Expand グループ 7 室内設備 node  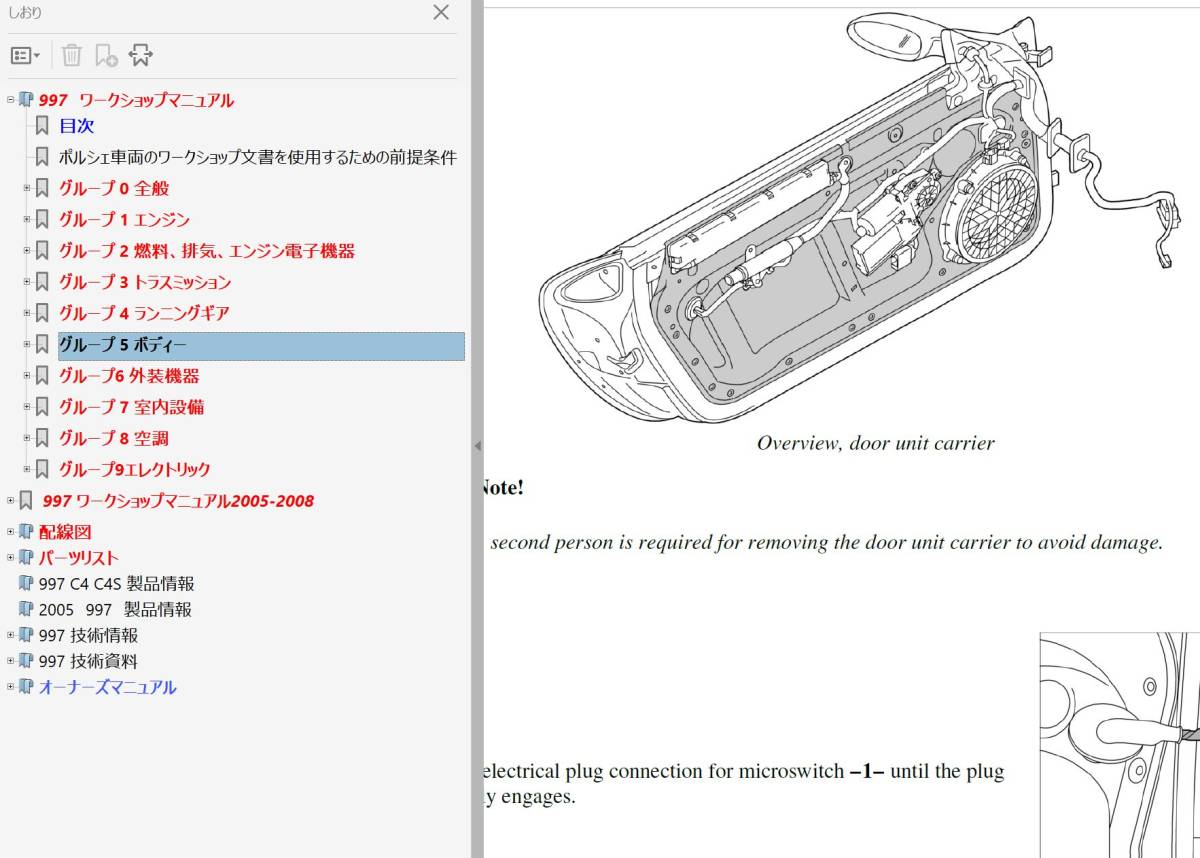[27, 407]
